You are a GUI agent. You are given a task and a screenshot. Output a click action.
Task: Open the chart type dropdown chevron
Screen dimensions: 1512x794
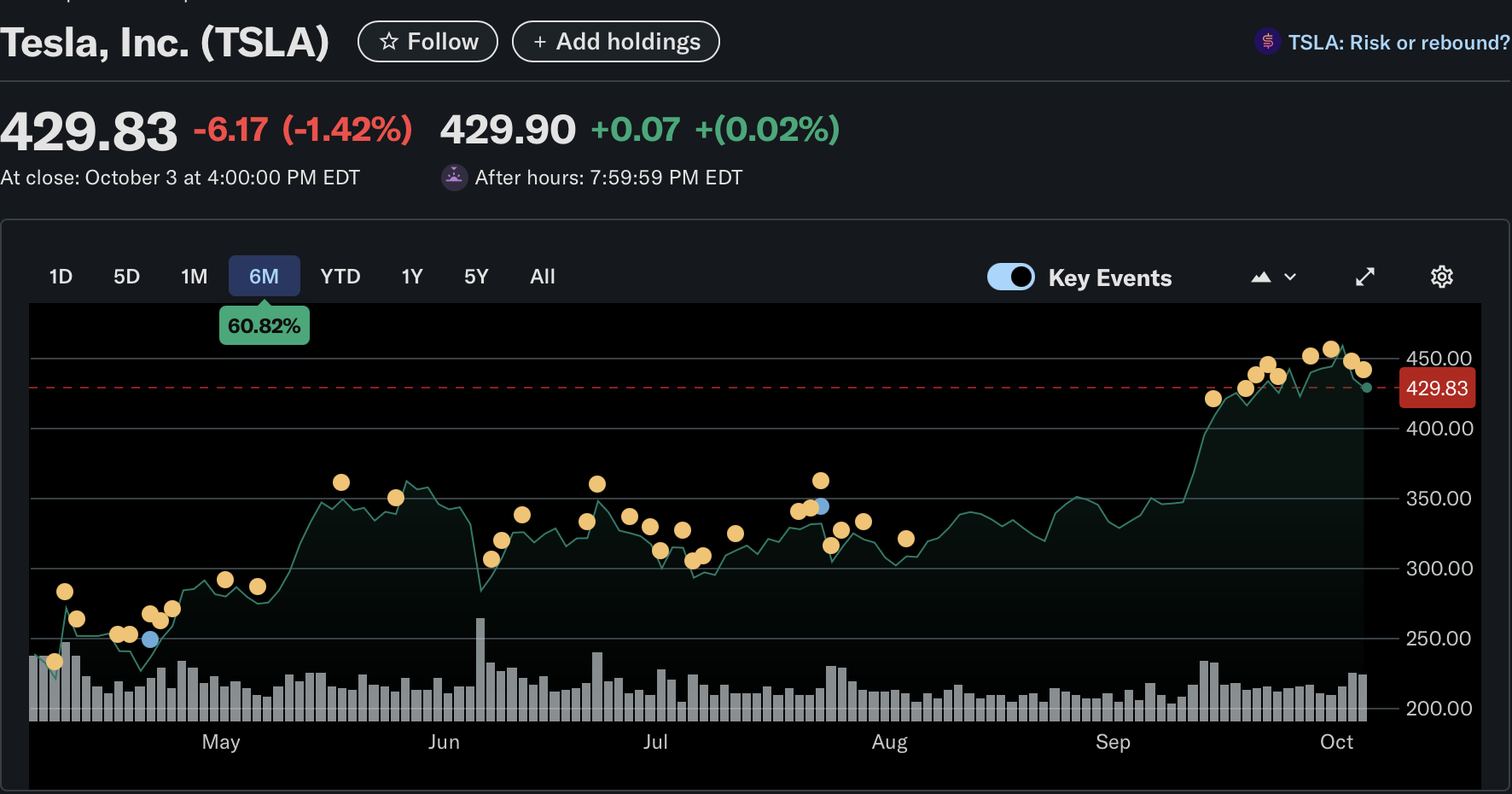1290,277
